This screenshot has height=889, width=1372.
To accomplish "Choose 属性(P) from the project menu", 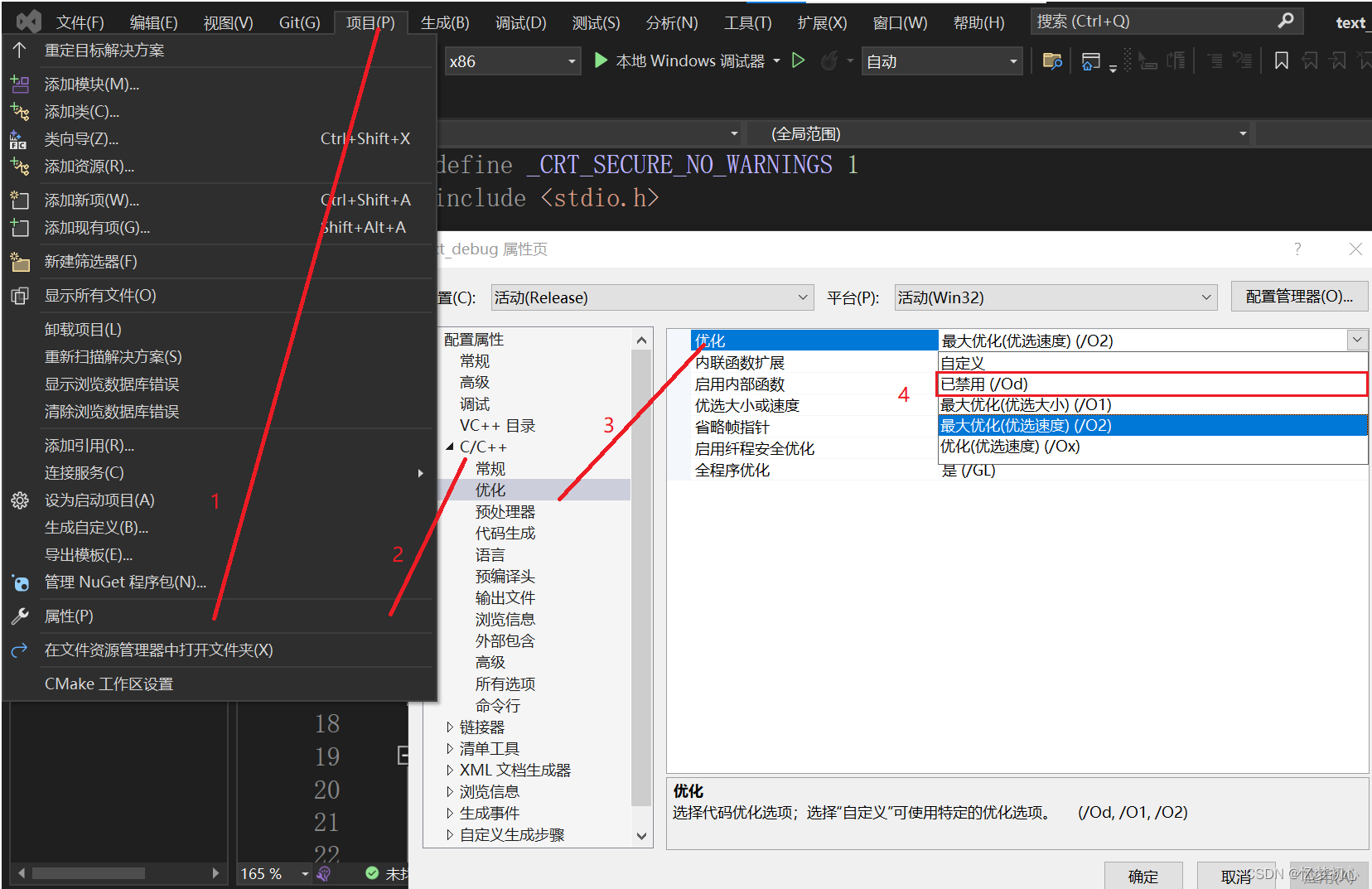I will point(220,616).
